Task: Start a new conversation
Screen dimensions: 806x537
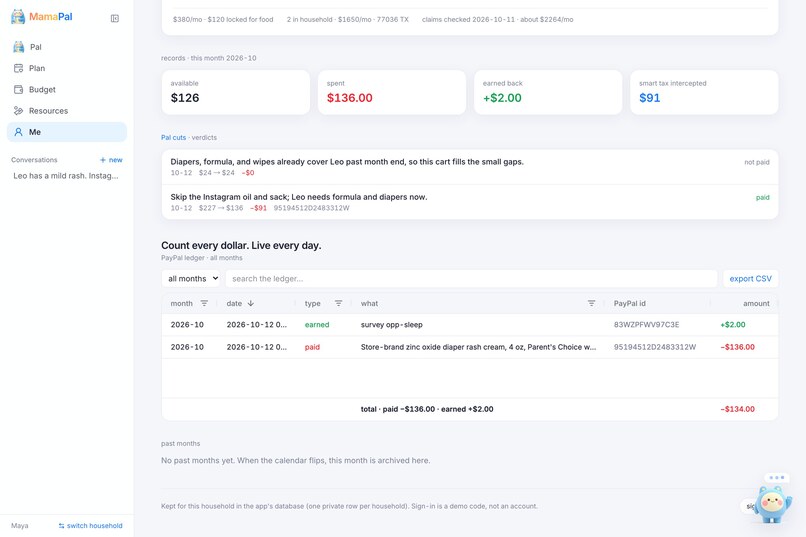Action: (x=111, y=160)
